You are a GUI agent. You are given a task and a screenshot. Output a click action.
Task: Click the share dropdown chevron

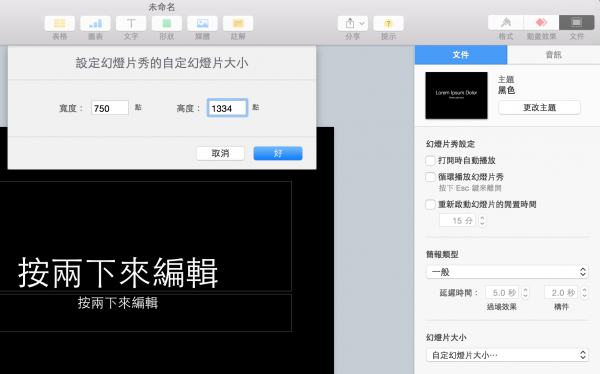(x=362, y=23)
